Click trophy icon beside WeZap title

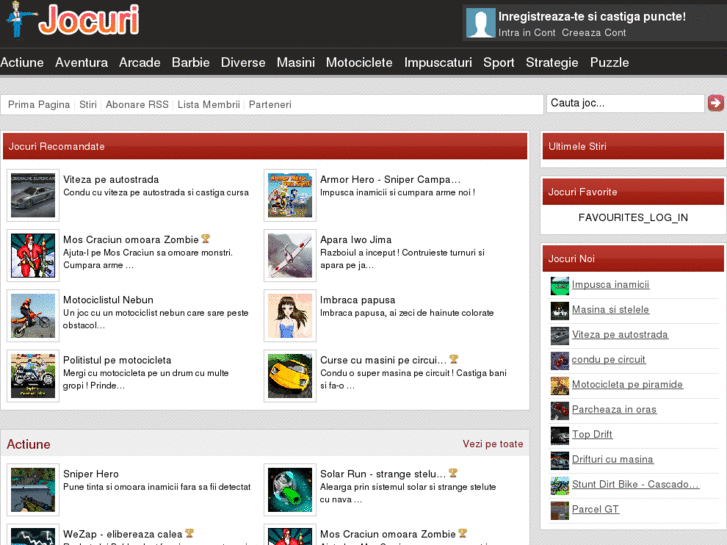click(189, 533)
